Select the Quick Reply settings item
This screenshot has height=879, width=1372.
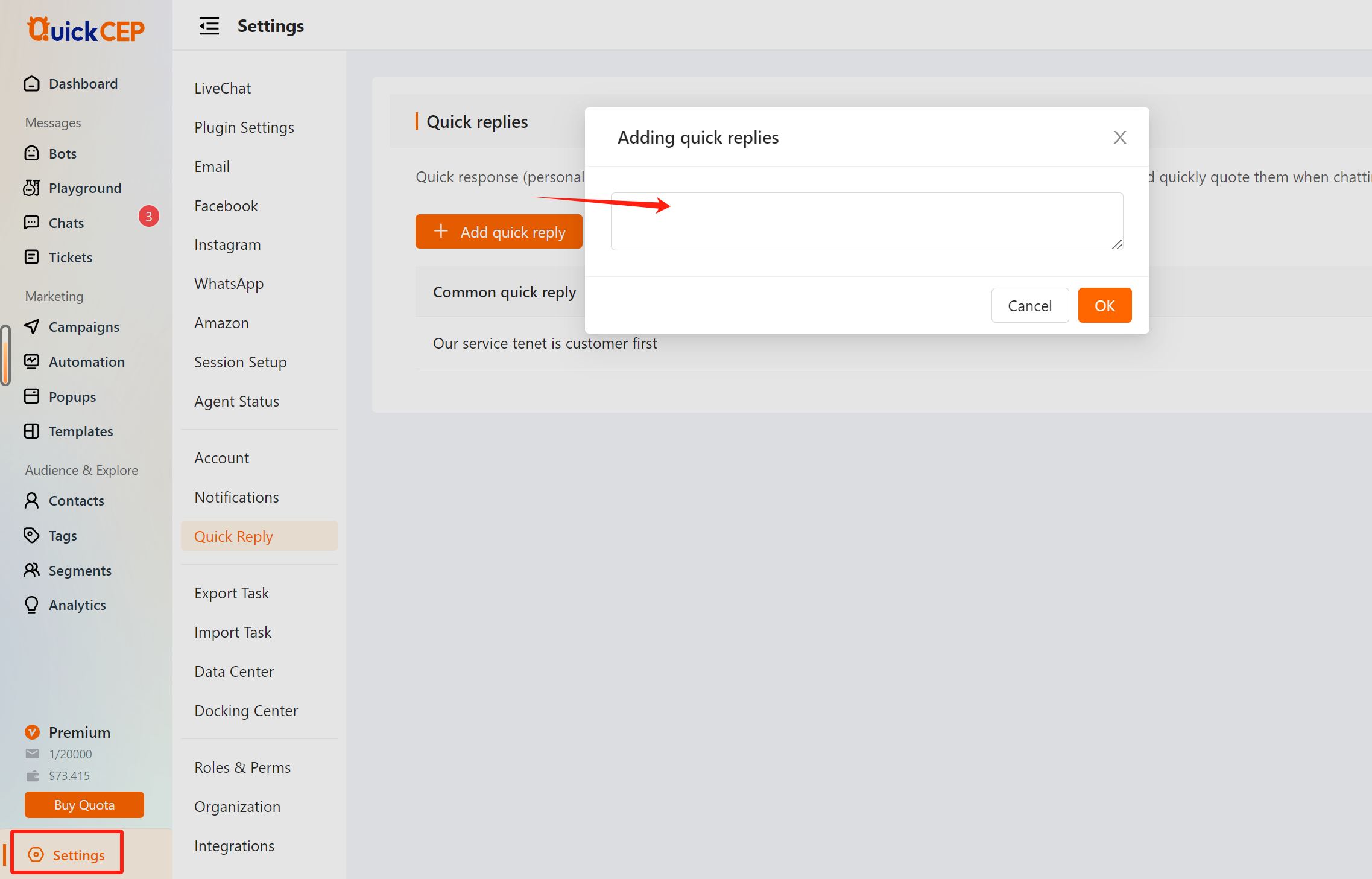259,536
